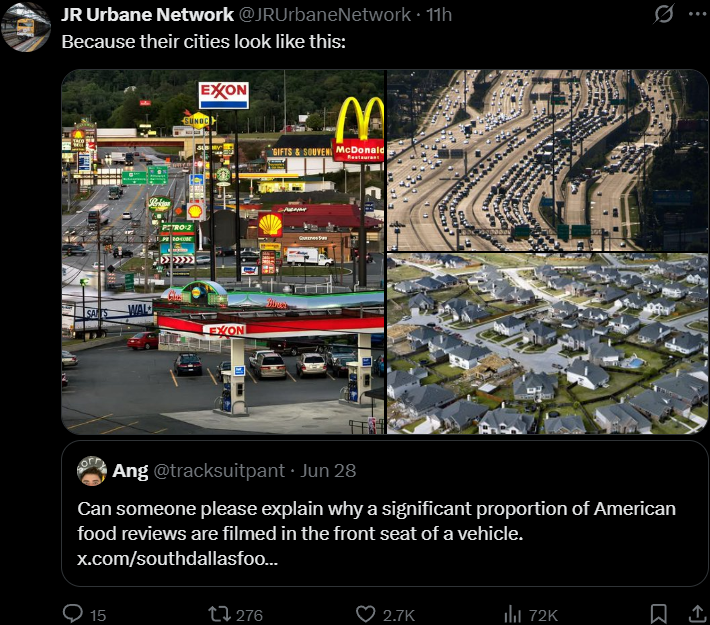710x625 pixels.
Task: Open the x.com/southdallasfoo... link
Action: pyautogui.click(x=177, y=558)
